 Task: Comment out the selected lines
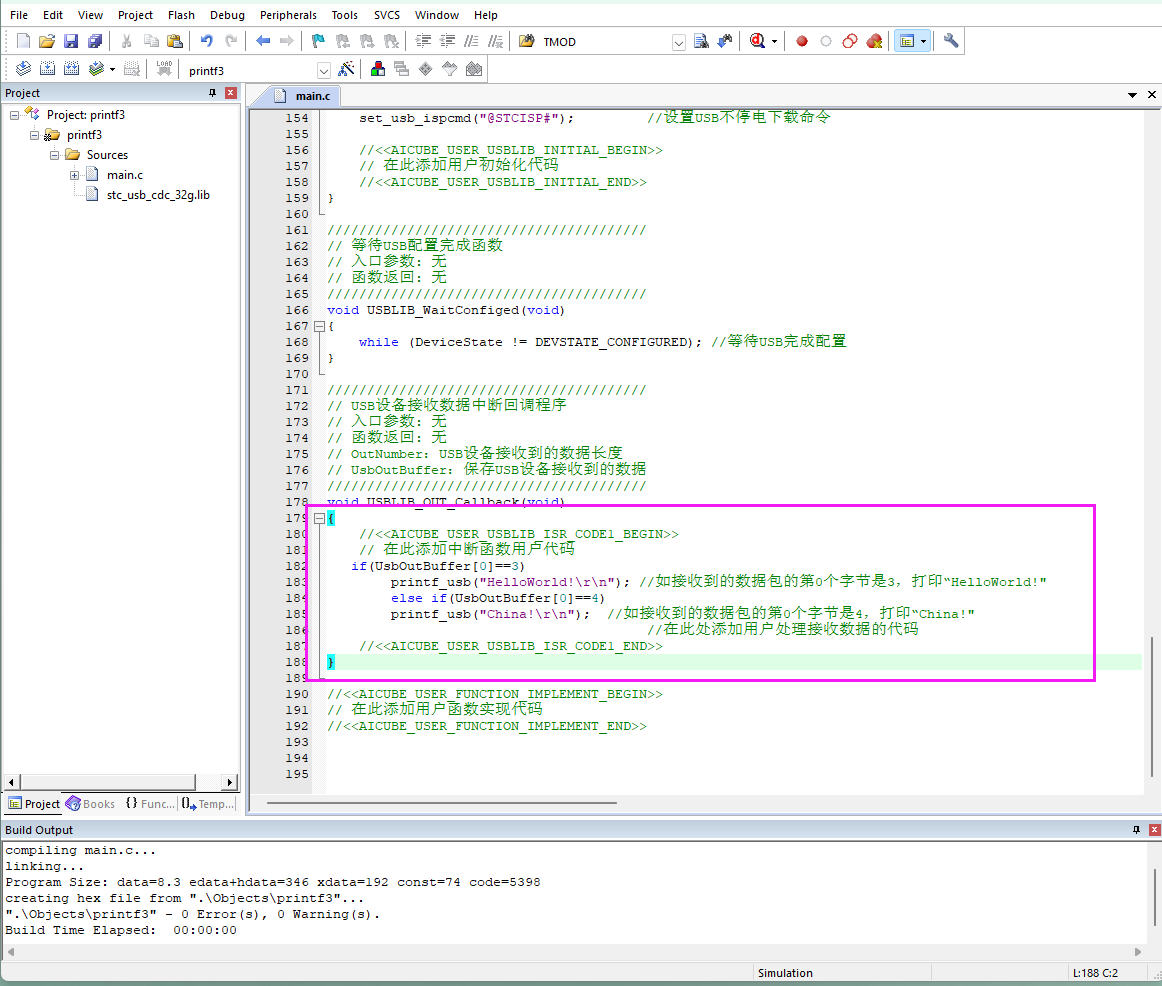pyautogui.click(x=471, y=41)
